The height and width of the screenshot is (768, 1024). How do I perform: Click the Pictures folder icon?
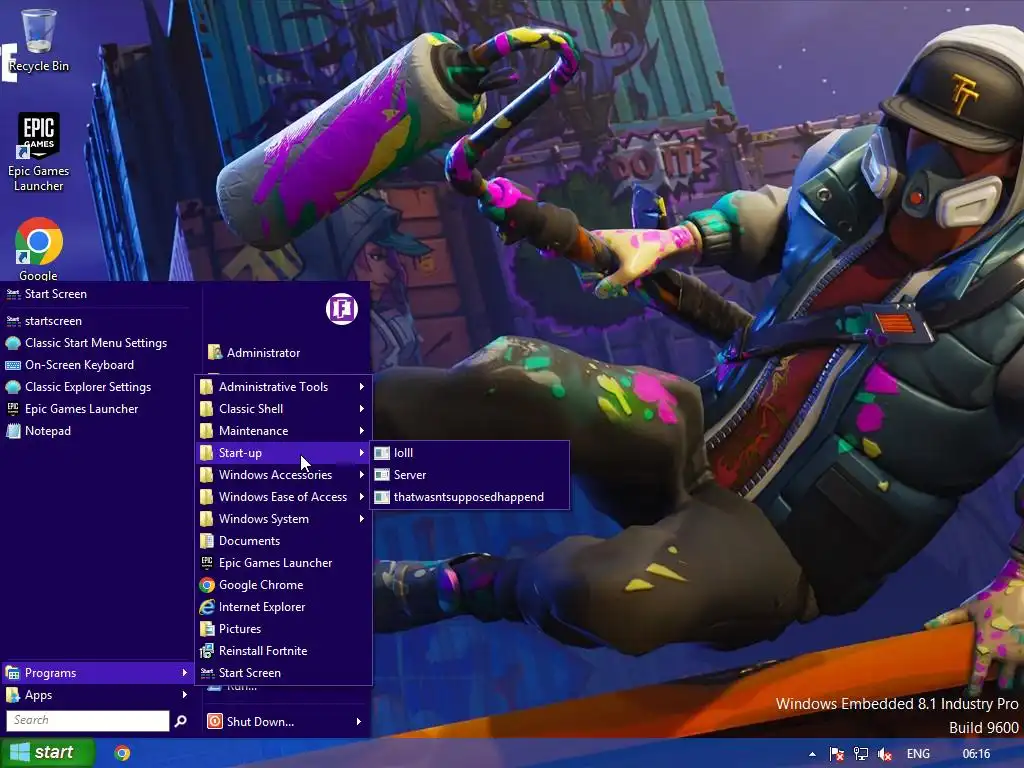[x=207, y=628]
